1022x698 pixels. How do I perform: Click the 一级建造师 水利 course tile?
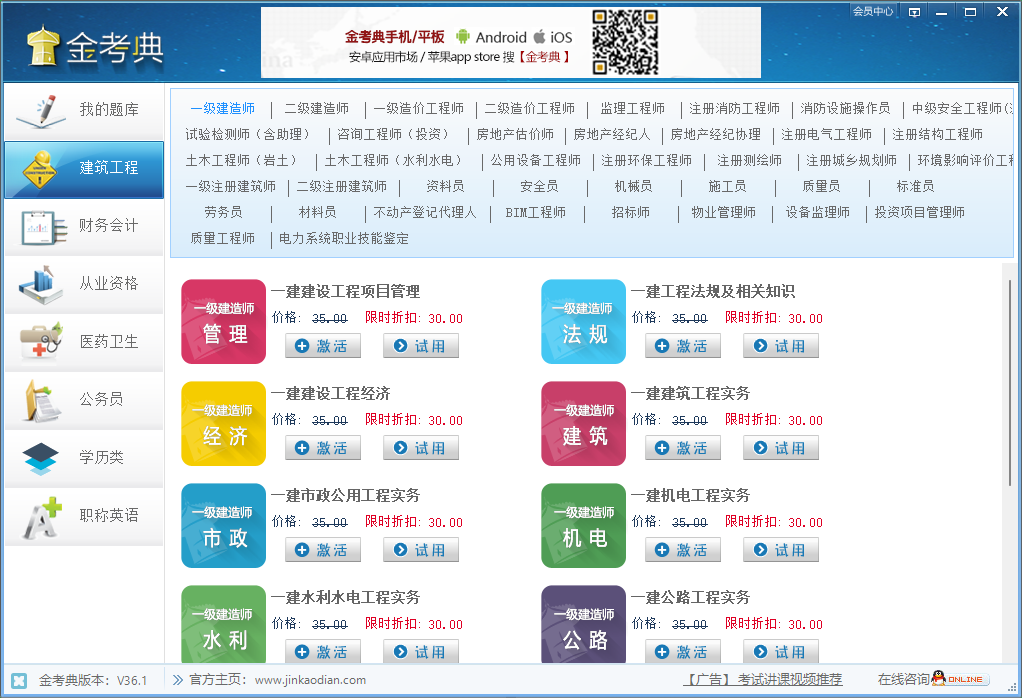coord(224,624)
